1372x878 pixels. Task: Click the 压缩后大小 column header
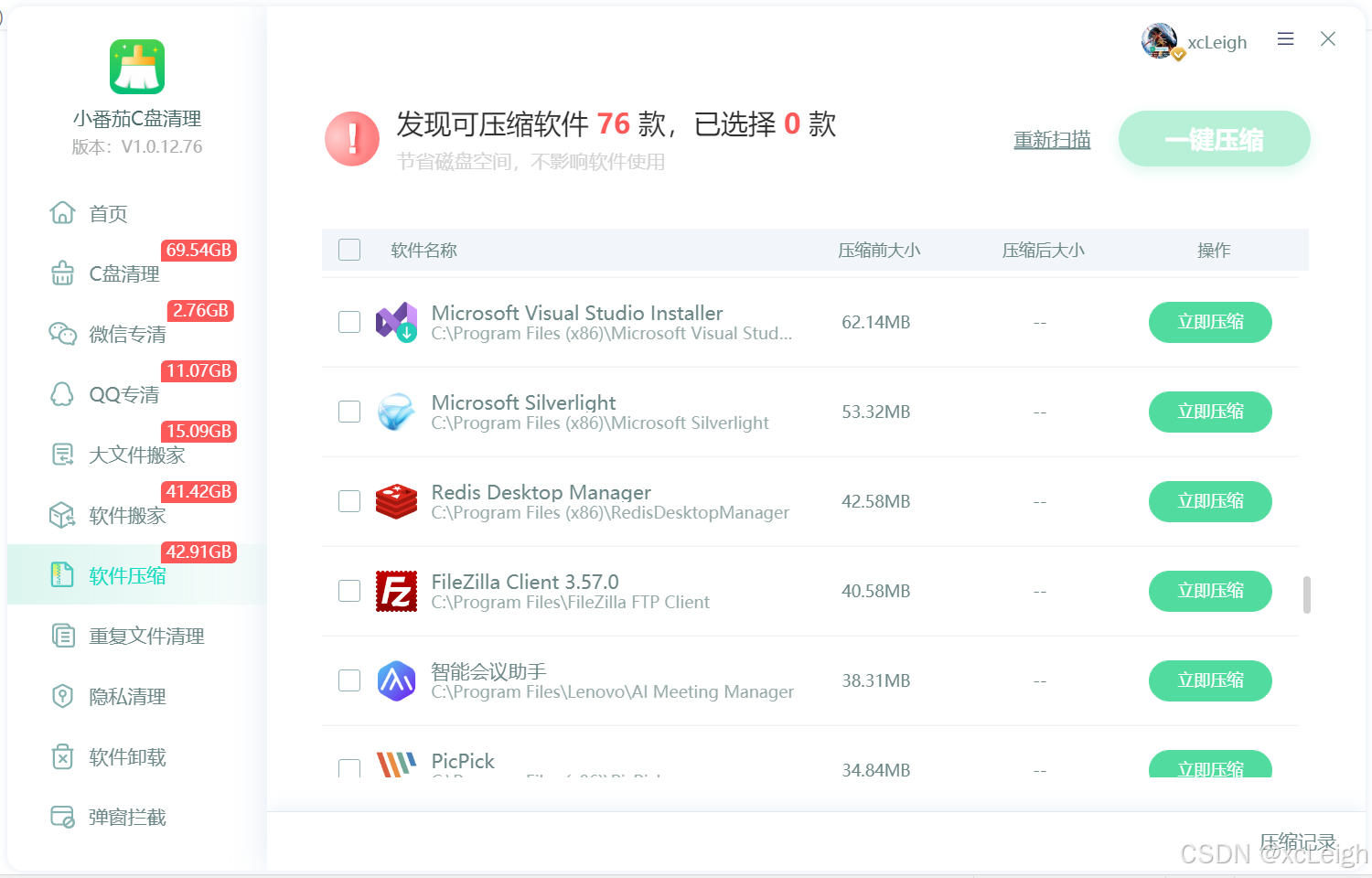1043,250
